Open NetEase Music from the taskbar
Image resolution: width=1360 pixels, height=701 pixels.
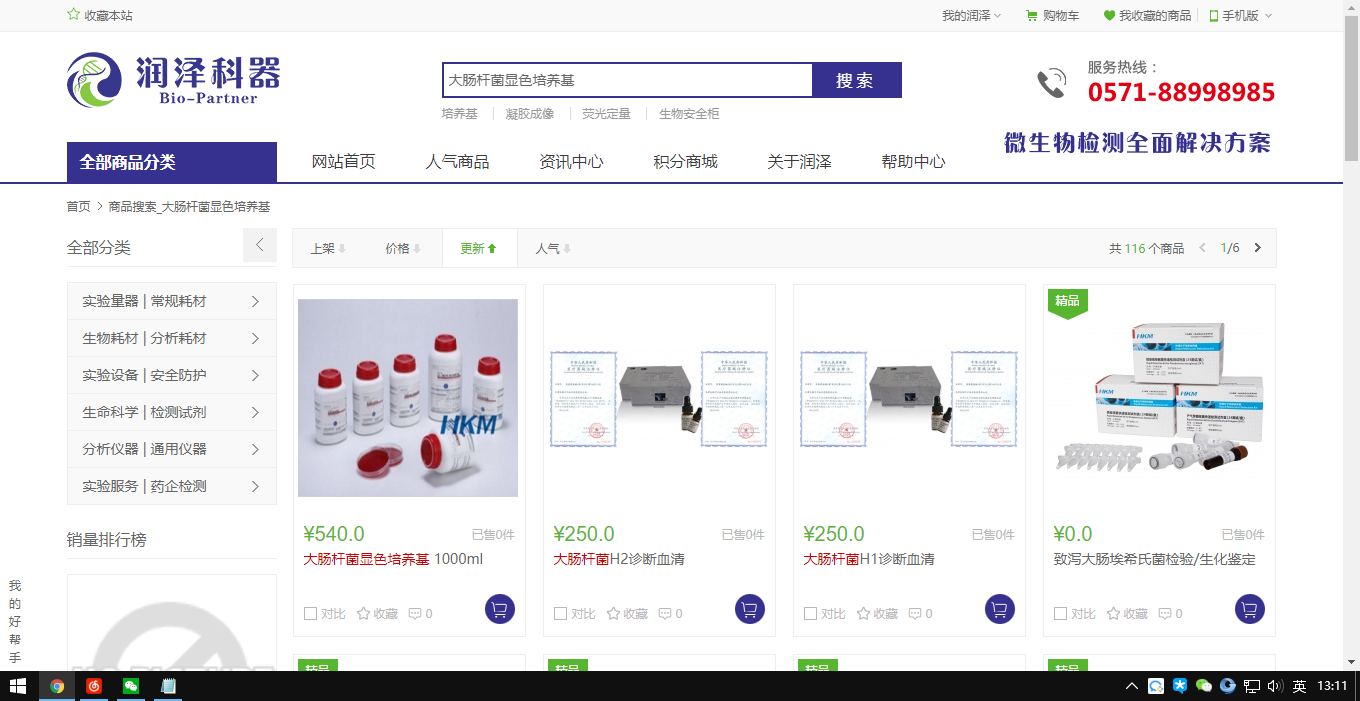[94, 686]
